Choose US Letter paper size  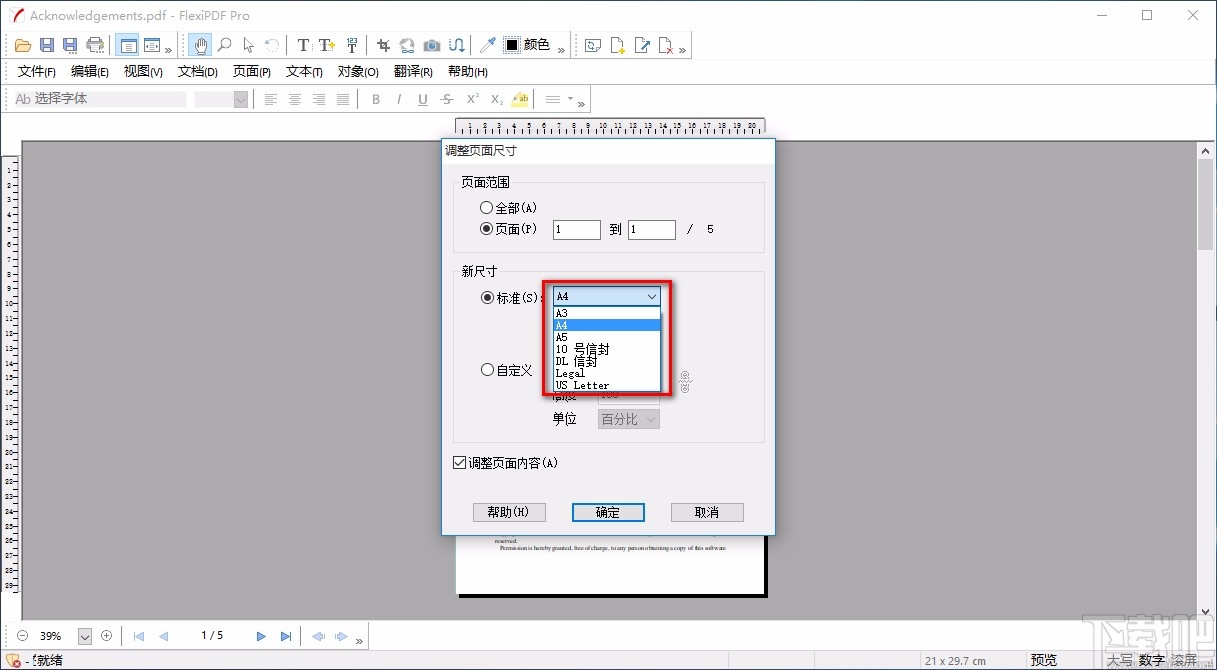580,384
